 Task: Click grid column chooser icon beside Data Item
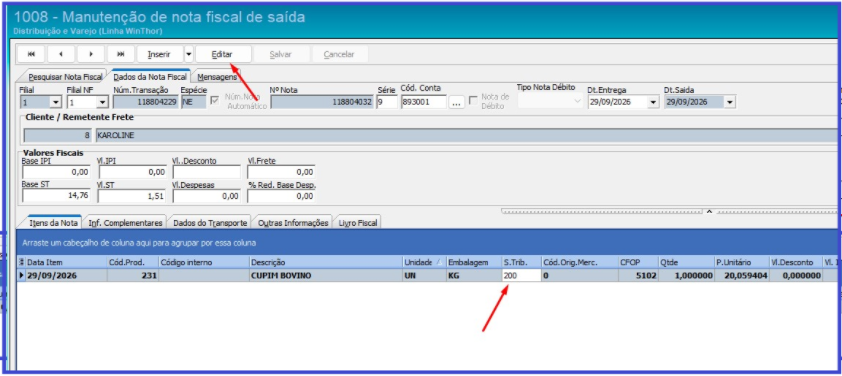[x=21, y=263]
